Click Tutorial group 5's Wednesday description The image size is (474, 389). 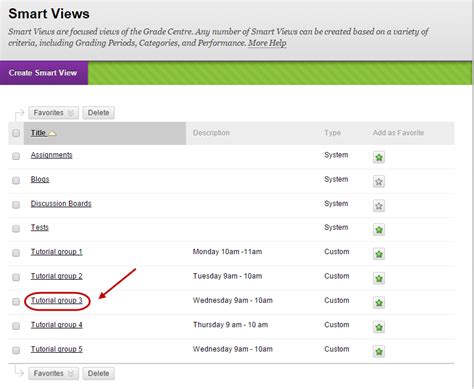point(232,349)
